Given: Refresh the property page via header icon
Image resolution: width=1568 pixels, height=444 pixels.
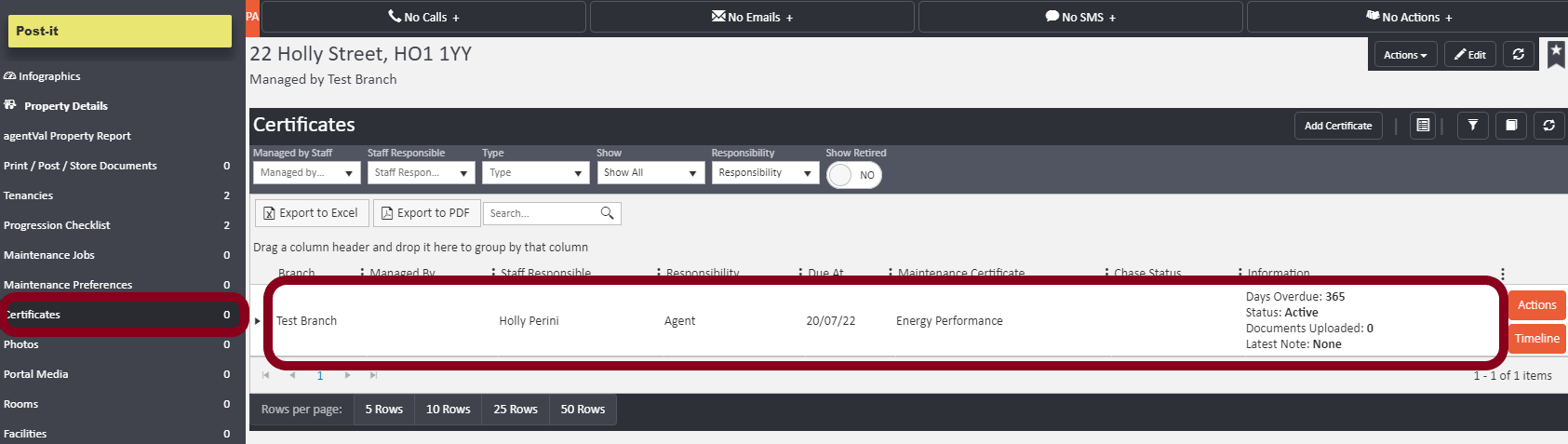Looking at the screenshot, I should click(1518, 55).
